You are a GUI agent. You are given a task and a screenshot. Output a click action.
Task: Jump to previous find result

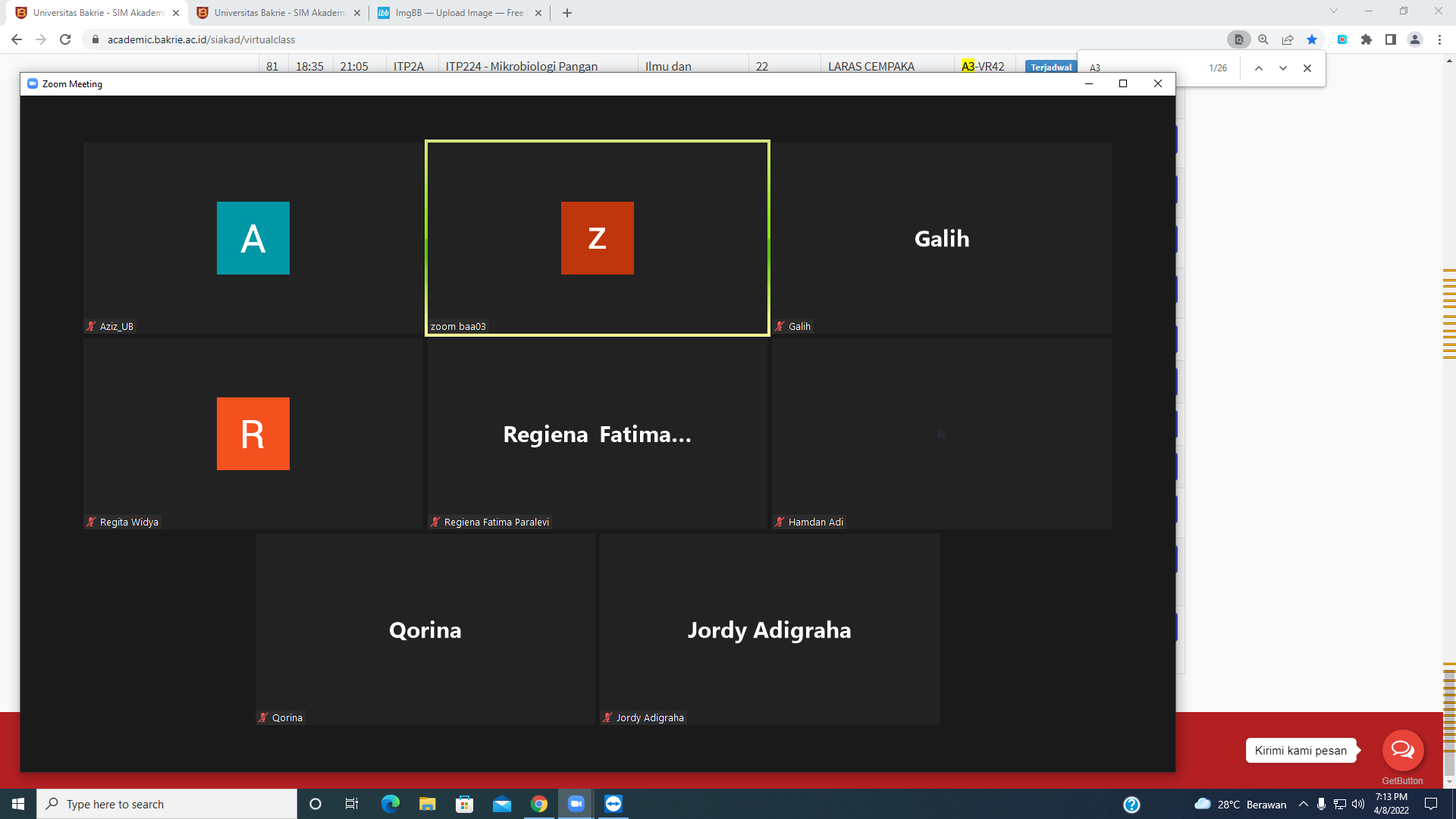[x=1259, y=68]
